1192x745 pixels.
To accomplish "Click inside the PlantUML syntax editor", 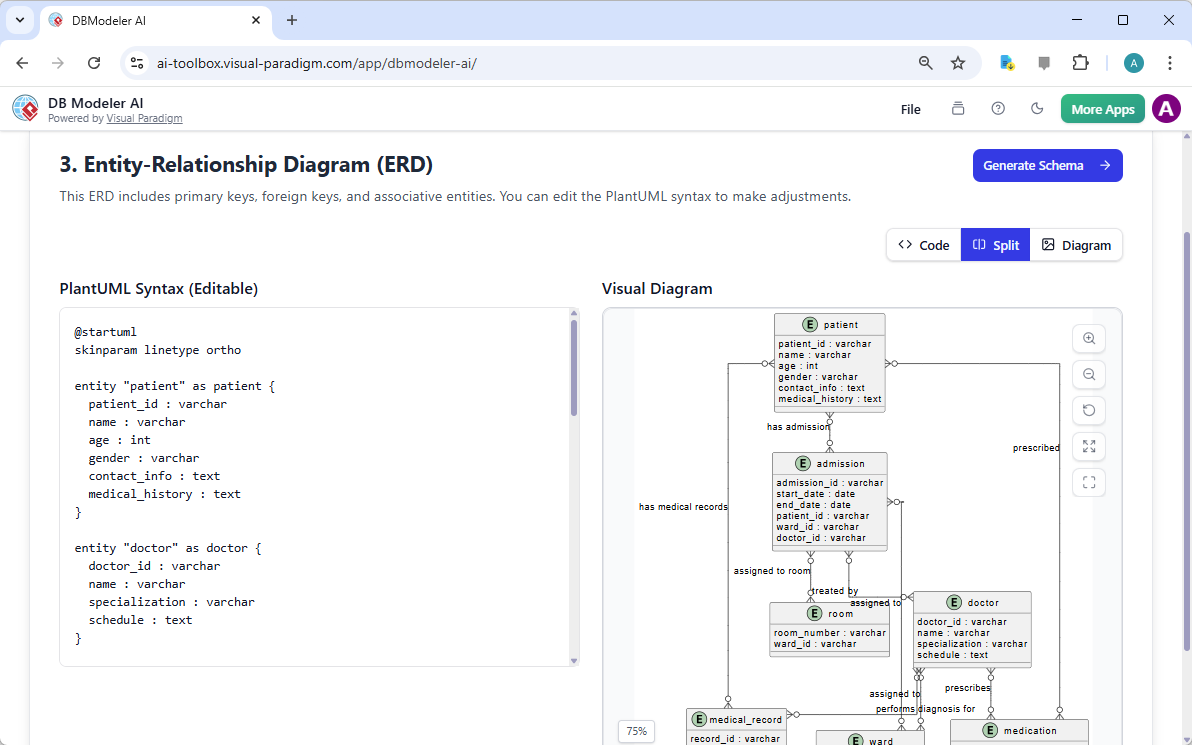I will [300, 480].
